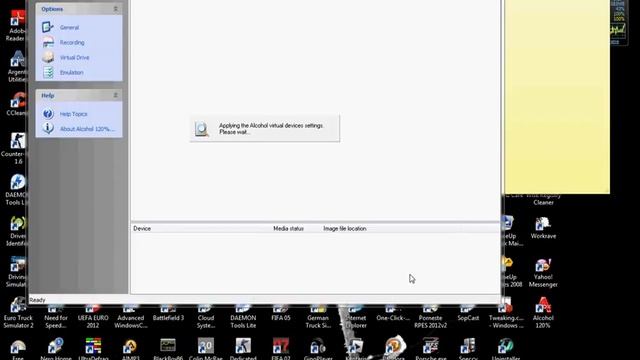Viewport: 640px width, 360px height.
Task: Select SopCast desktop shortcut
Action: point(468,314)
